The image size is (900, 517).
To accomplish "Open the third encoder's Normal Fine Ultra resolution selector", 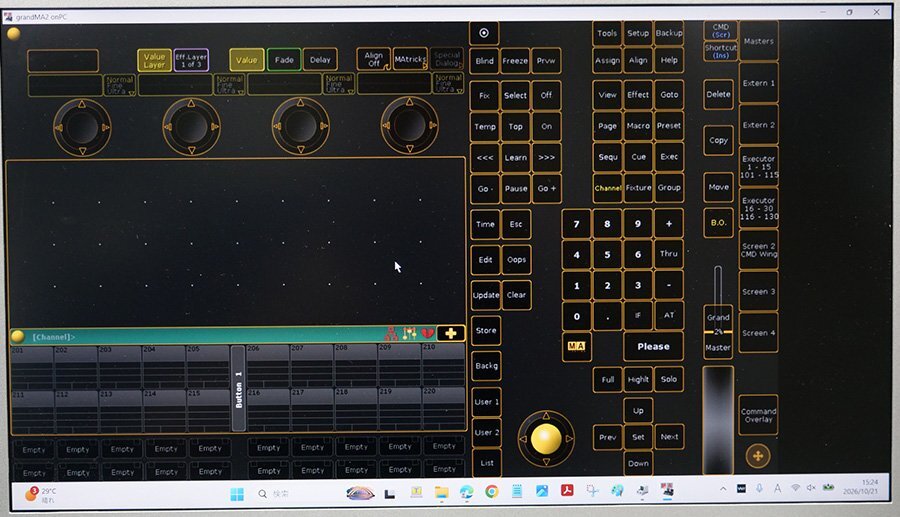I will click(338, 84).
